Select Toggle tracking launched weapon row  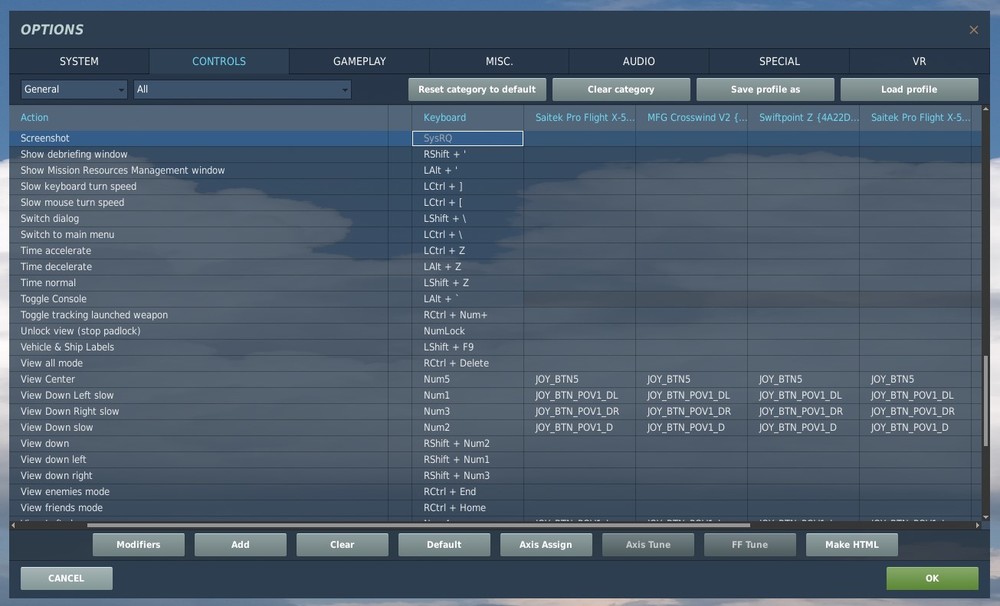496,315
